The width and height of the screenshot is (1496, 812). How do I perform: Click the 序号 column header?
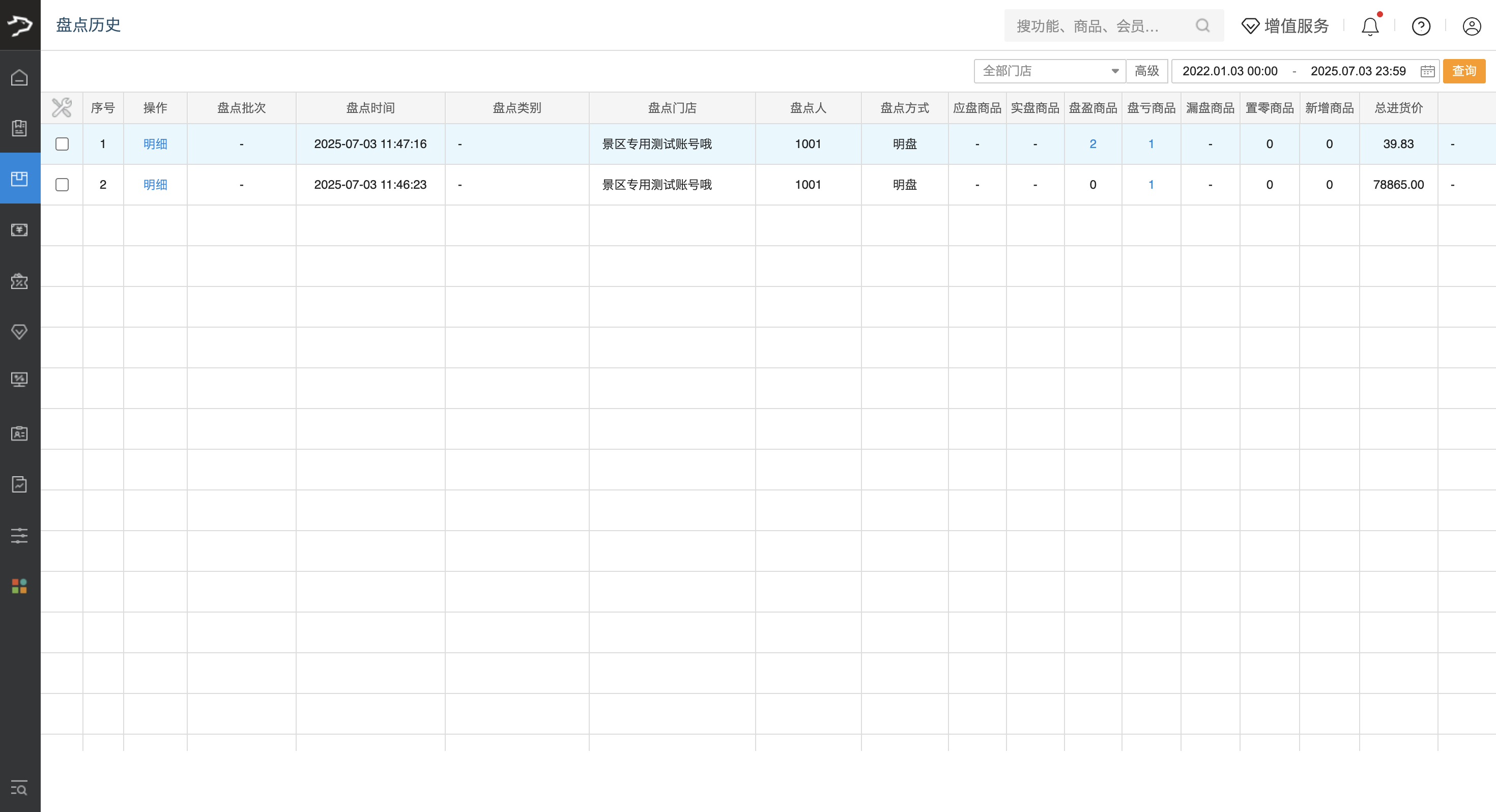[103, 108]
